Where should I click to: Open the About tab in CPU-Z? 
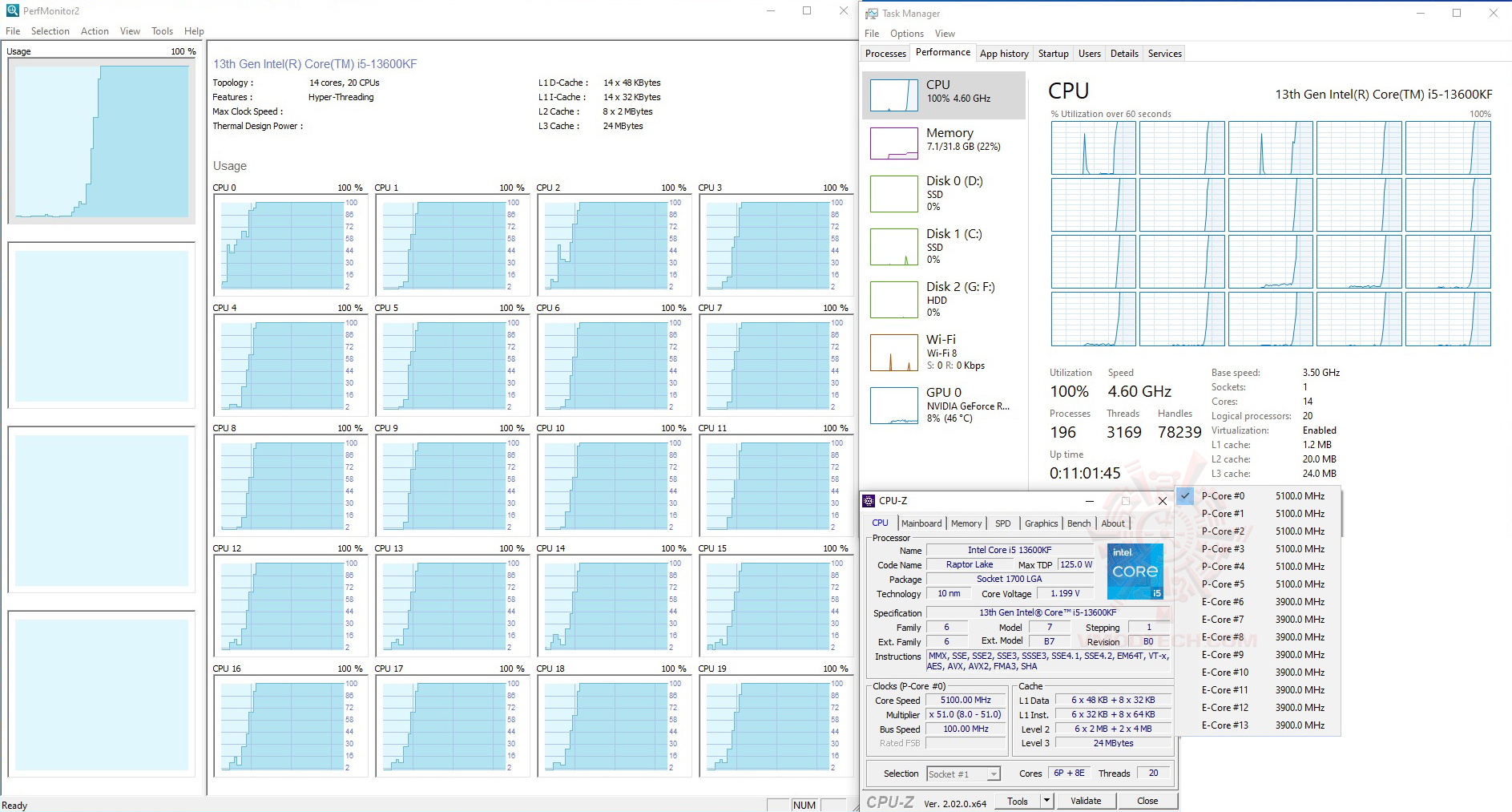point(1113,523)
